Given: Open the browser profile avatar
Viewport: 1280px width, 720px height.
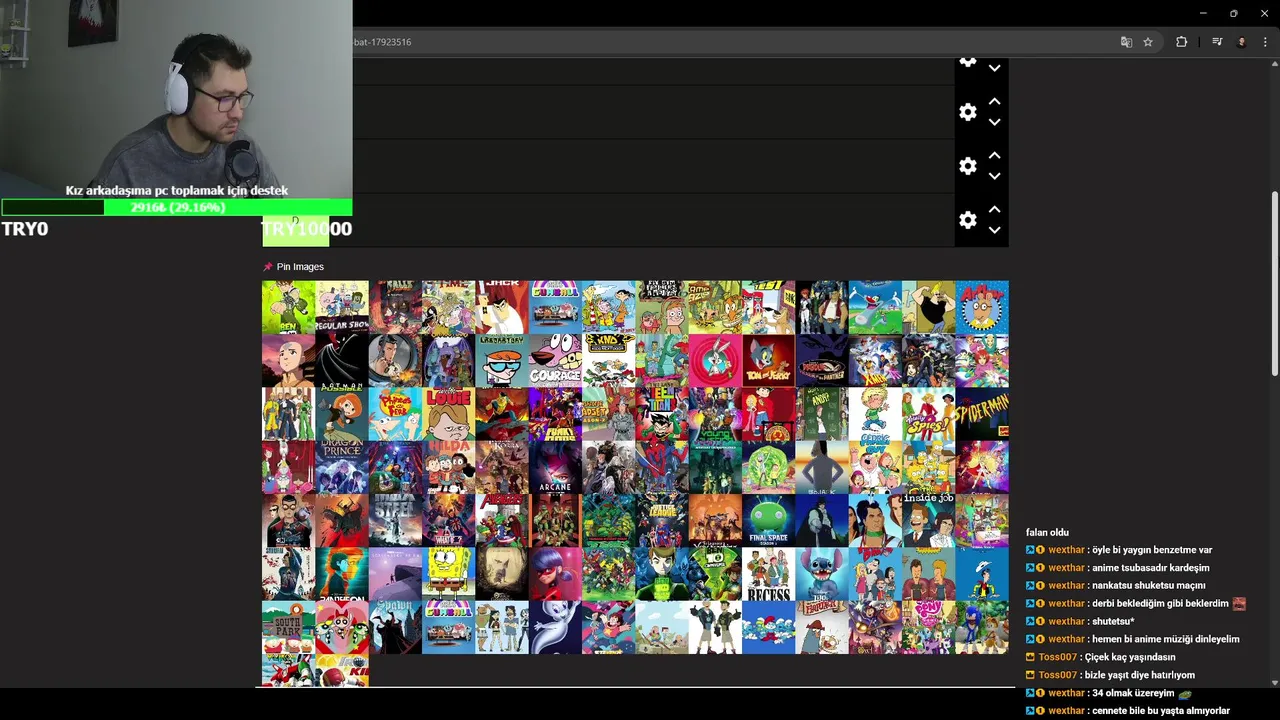Looking at the screenshot, I should pos(1242,42).
